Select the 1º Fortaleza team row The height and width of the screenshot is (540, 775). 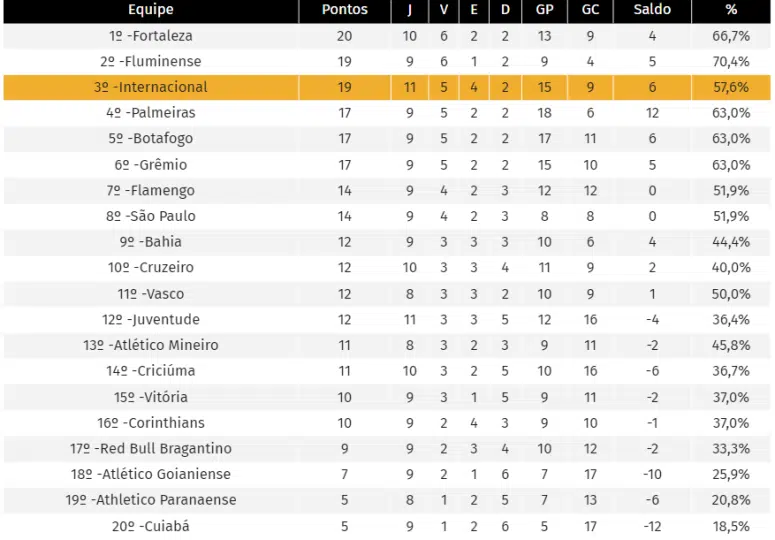(x=387, y=36)
